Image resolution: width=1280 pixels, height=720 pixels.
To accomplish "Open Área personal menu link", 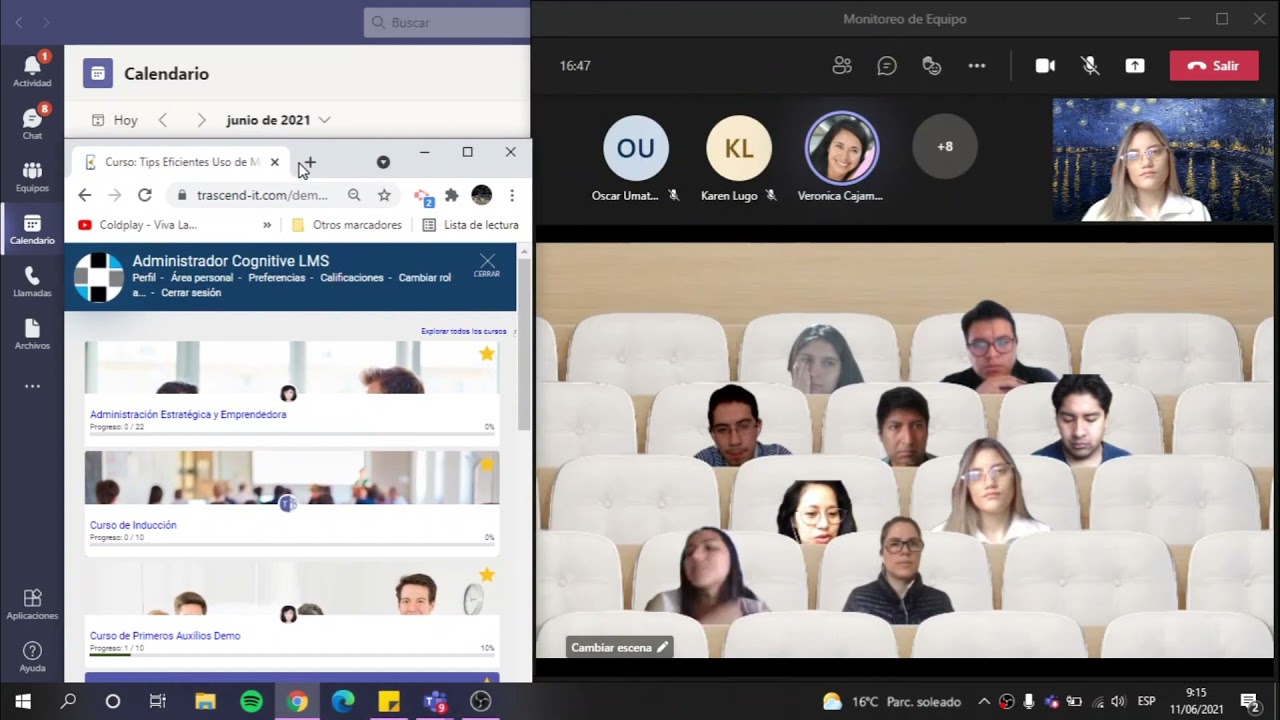I will [x=202, y=278].
